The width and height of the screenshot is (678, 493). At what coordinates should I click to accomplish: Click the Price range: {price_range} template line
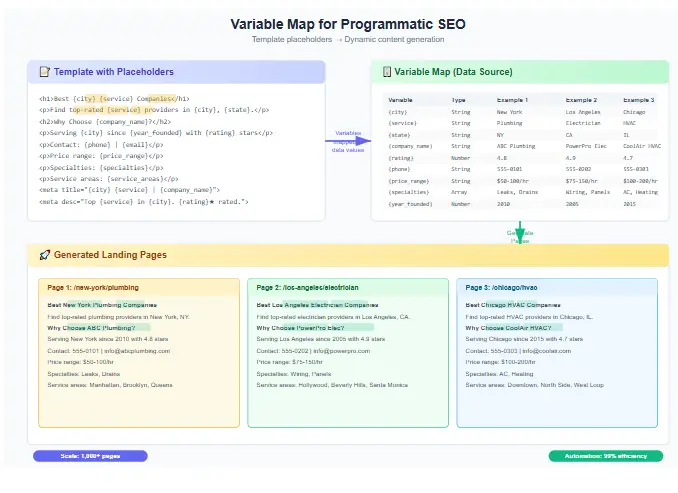(x=101, y=156)
